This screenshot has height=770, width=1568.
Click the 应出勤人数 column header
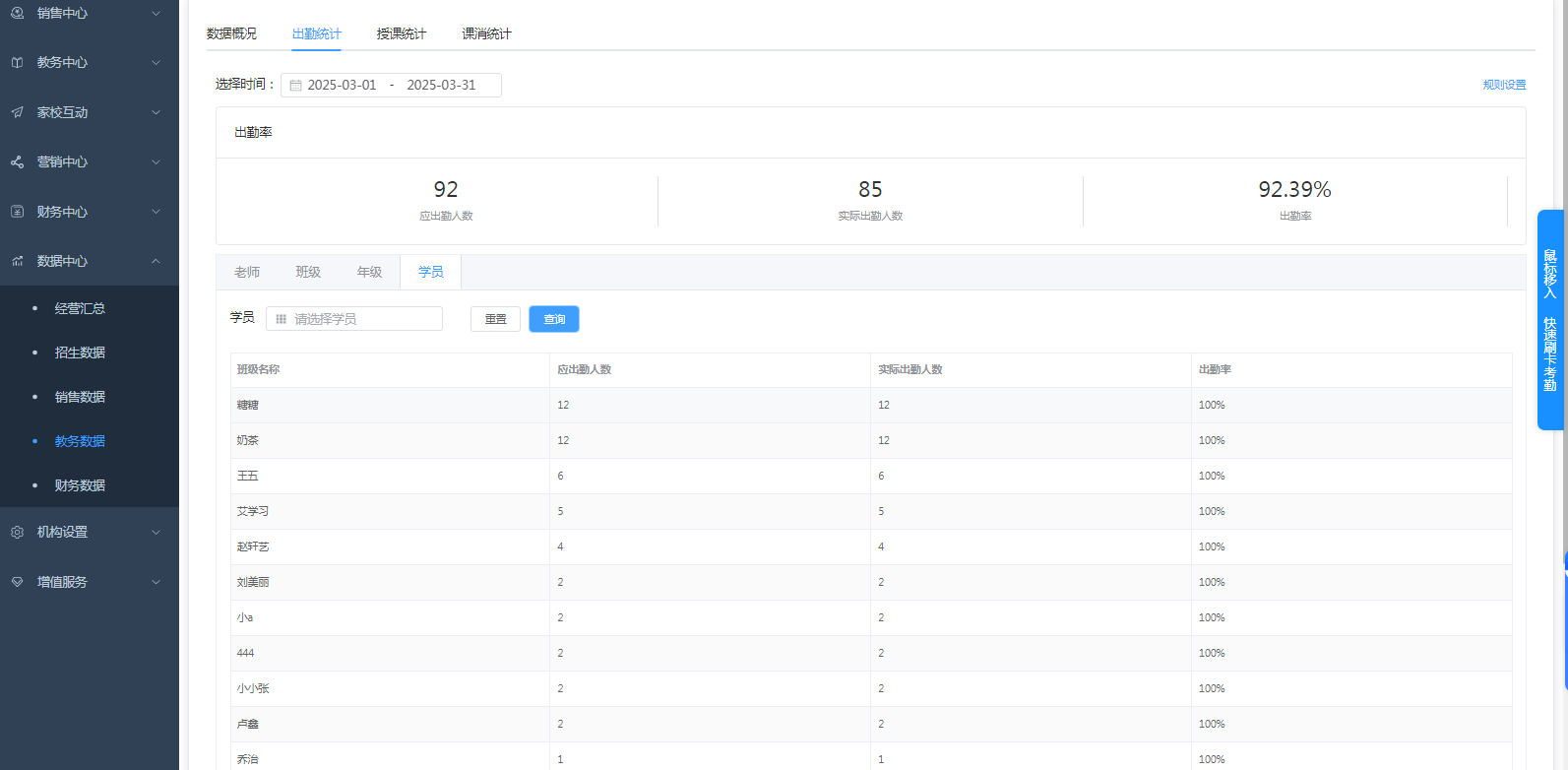[x=585, y=369]
